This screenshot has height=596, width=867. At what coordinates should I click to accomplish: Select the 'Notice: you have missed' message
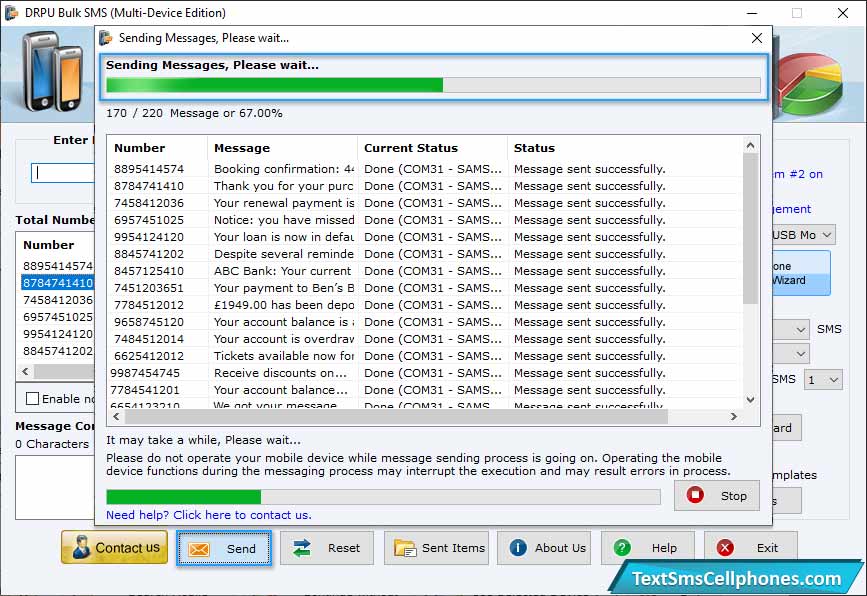point(284,220)
